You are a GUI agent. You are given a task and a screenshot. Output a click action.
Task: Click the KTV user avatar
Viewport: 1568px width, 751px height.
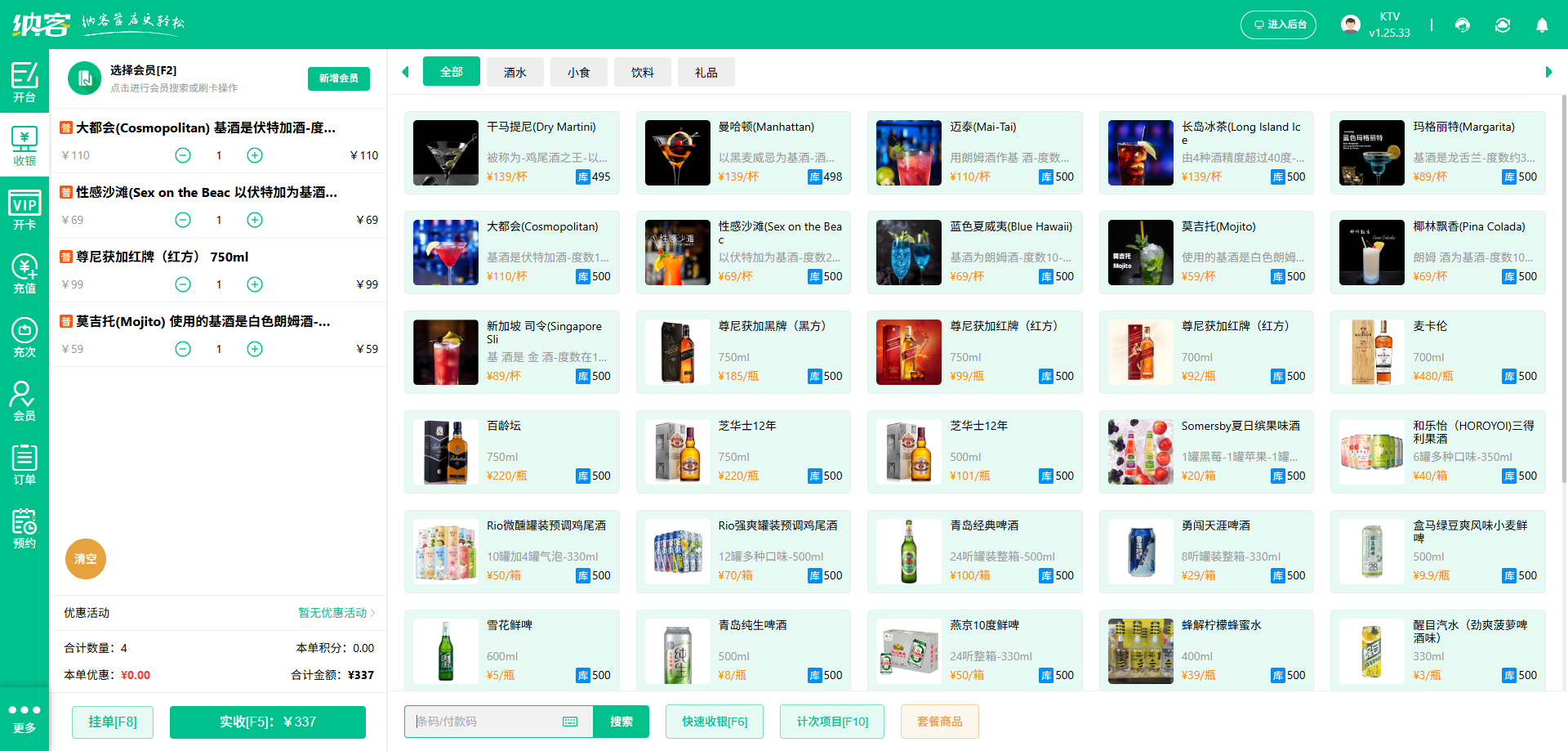[1351, 25]
